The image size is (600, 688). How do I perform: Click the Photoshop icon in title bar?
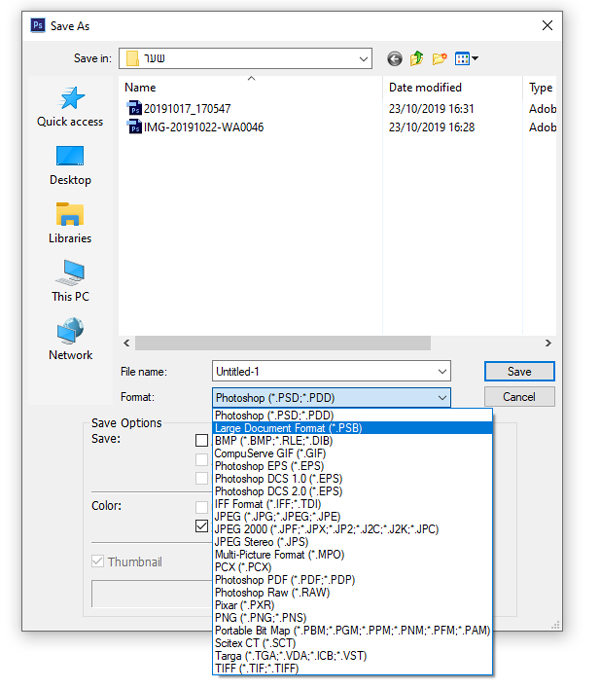[x=38, y=25]
